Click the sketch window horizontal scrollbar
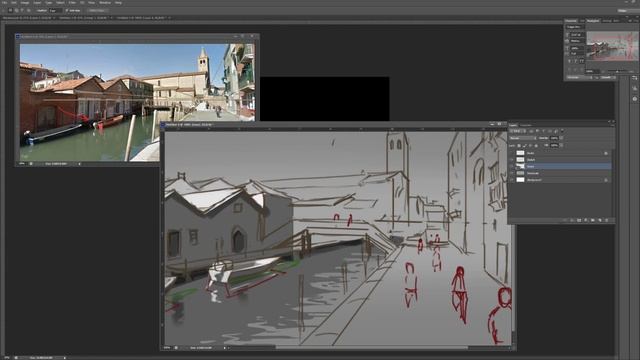 (x=371, y=348)
